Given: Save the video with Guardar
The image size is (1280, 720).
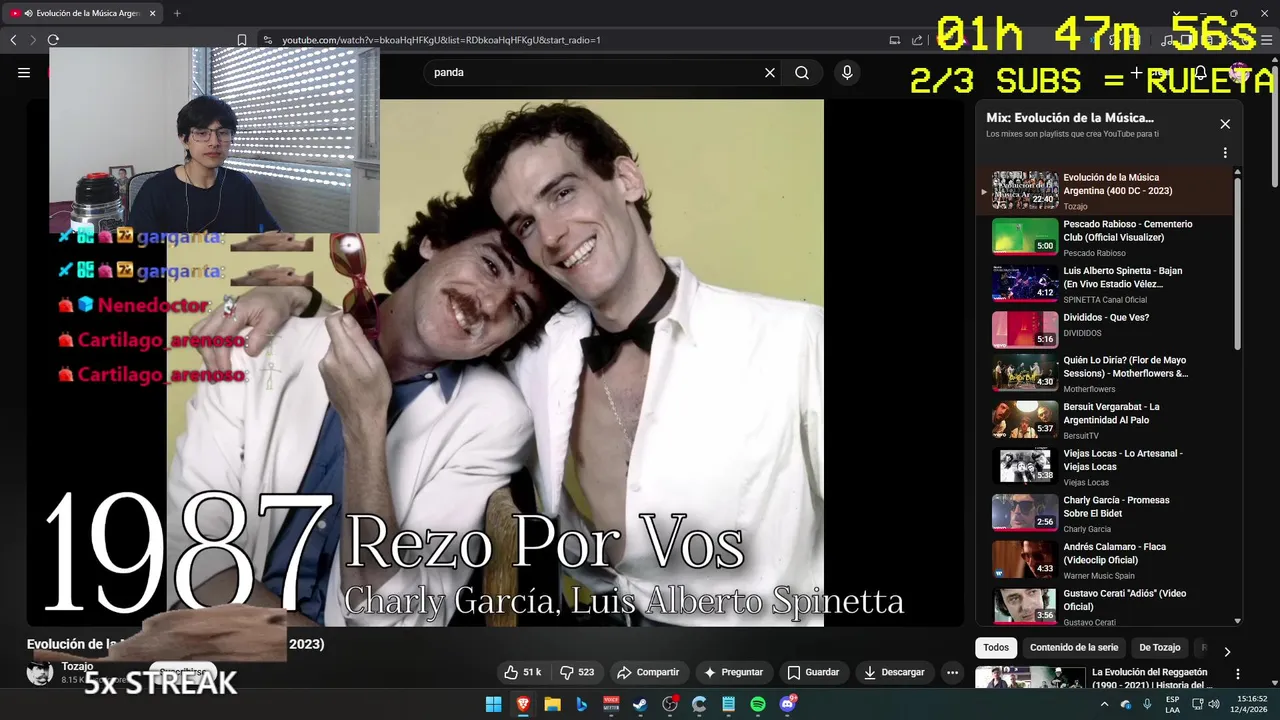Looking at the screenshot, I should click(x=813, y=672).
